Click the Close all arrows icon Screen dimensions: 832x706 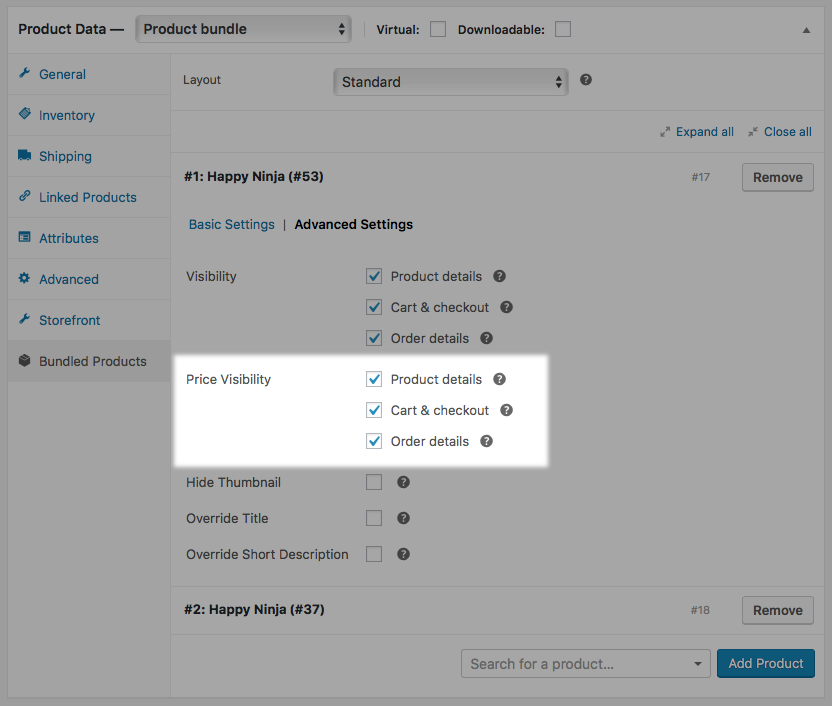753,132
